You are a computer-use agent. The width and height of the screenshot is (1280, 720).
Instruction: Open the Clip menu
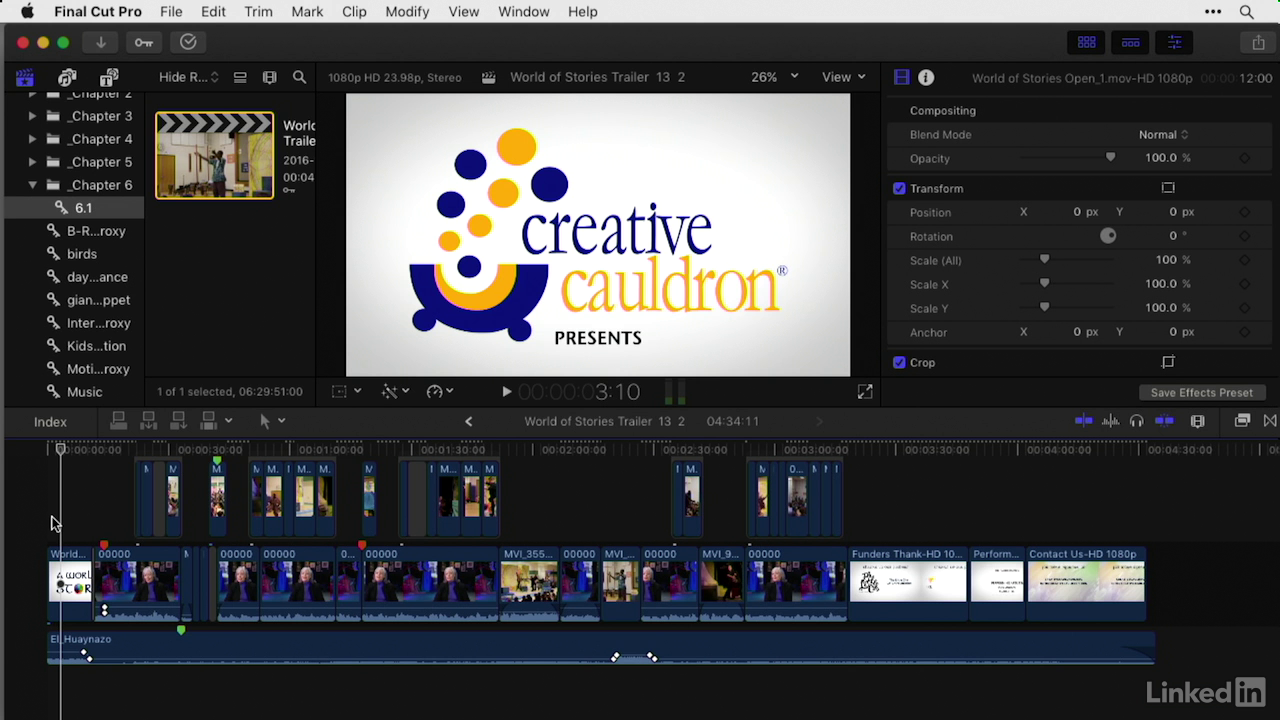click(354, 12)
